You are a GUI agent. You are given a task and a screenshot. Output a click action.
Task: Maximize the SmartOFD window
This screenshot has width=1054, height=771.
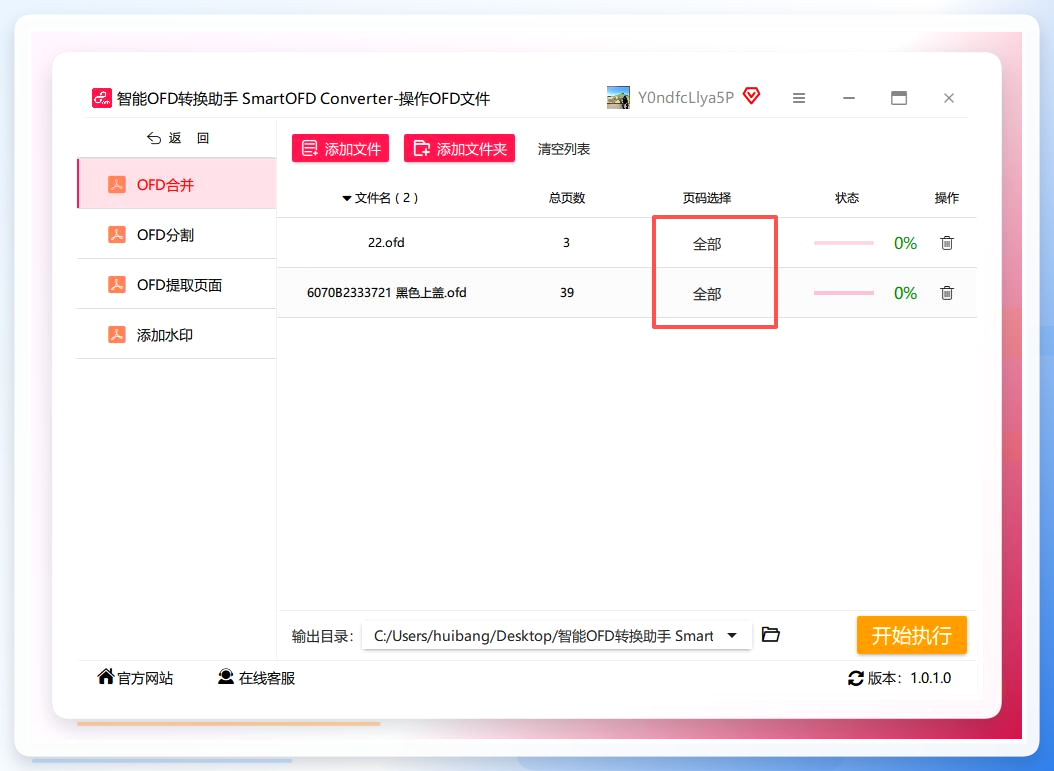[x=899, y=98]
